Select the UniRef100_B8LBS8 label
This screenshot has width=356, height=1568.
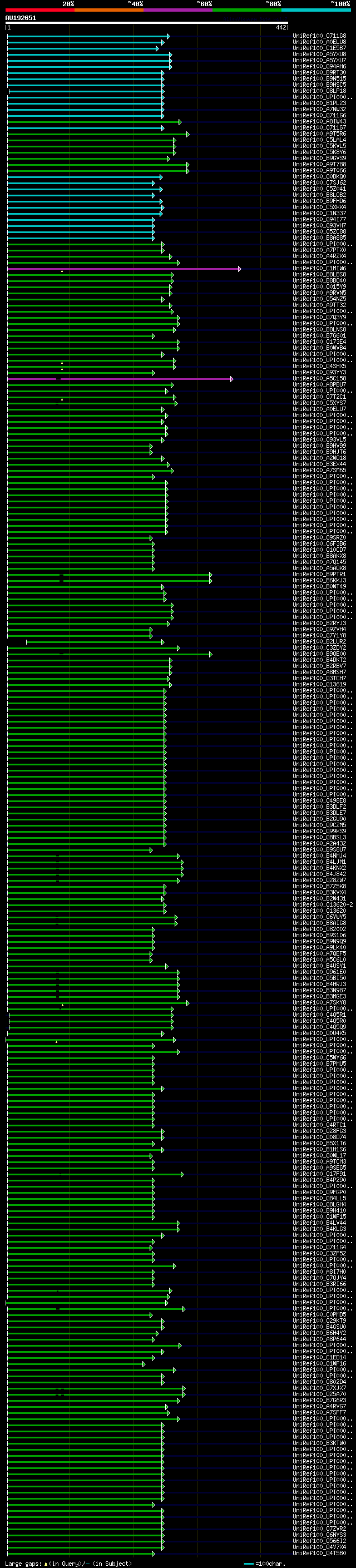point(319,275)
